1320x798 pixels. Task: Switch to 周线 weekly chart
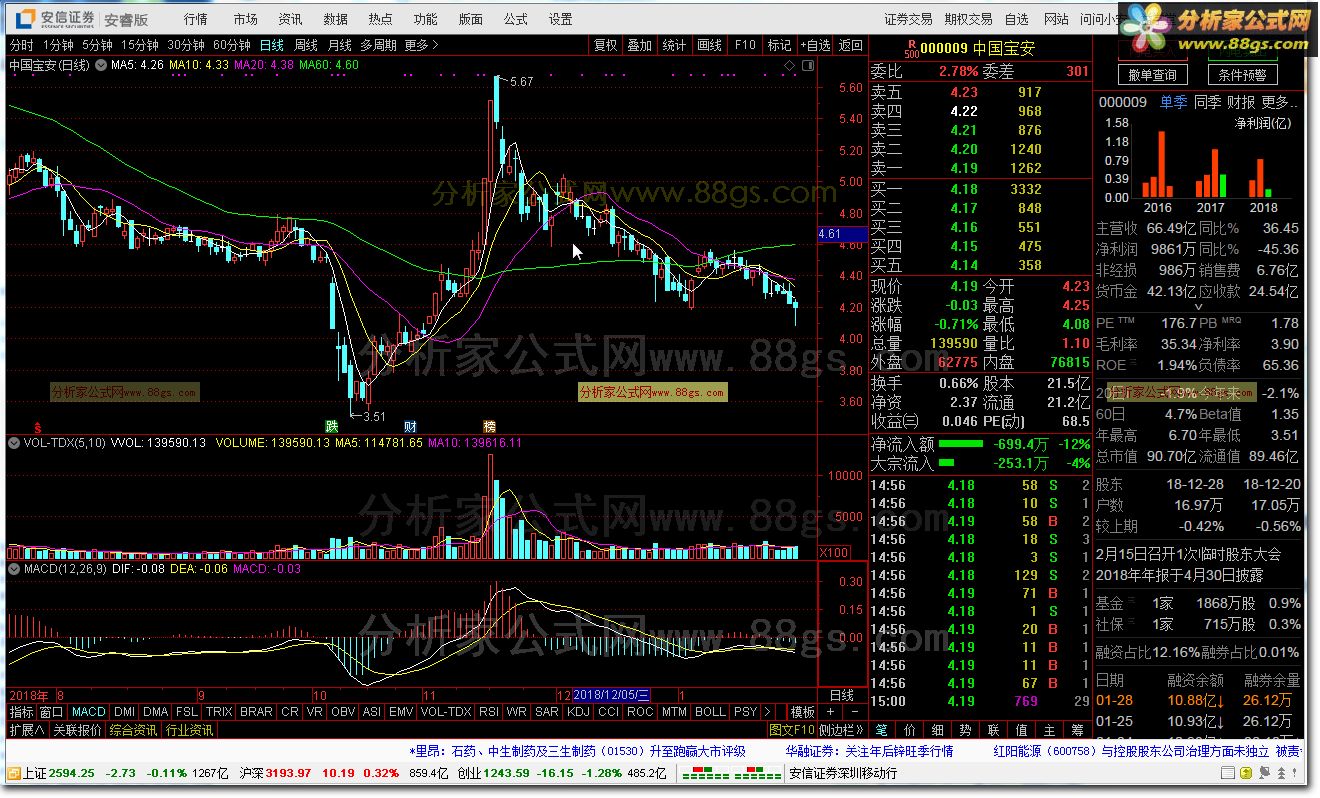tap(306, 45)
